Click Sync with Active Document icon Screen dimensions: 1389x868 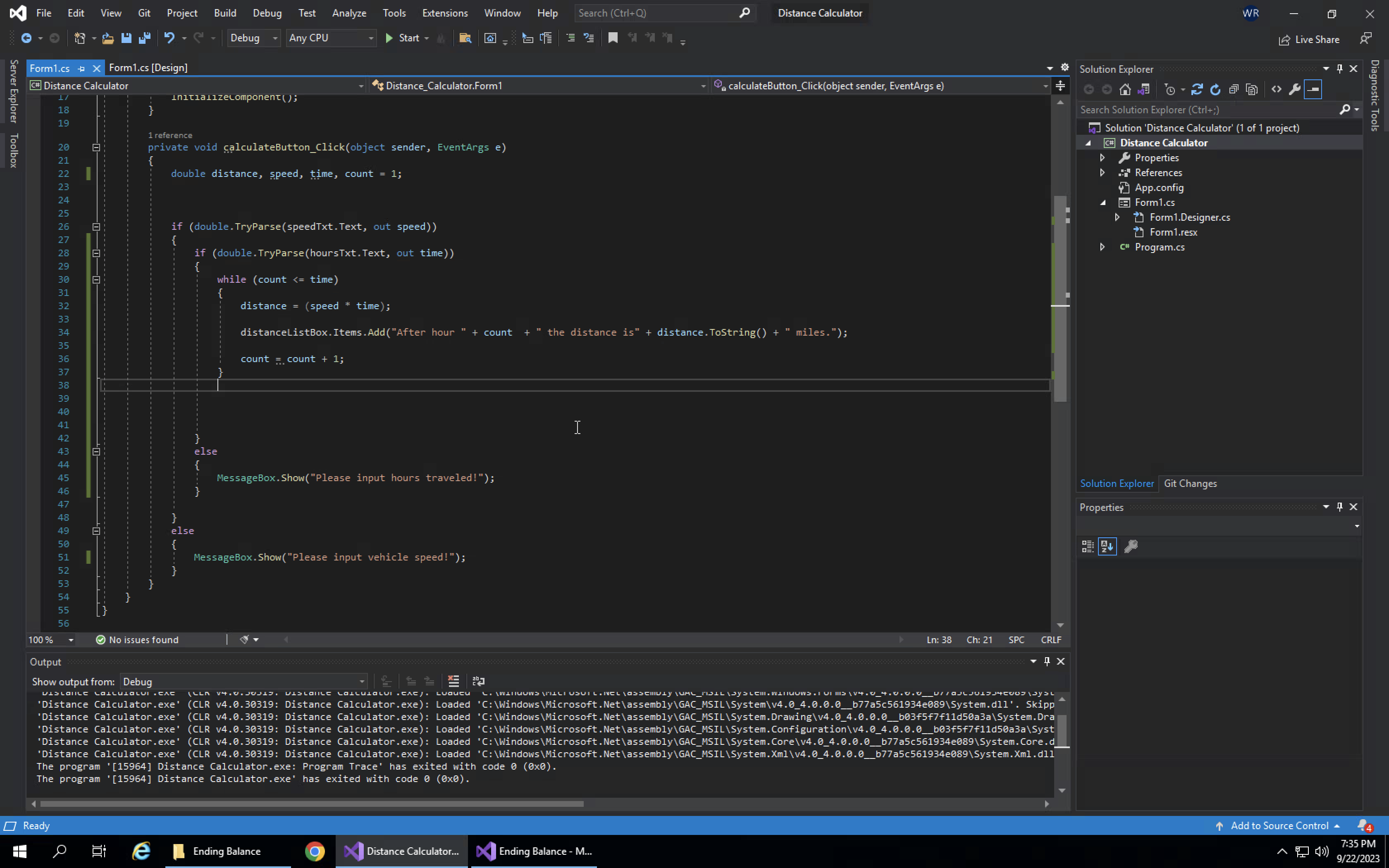coord(1197,90)
